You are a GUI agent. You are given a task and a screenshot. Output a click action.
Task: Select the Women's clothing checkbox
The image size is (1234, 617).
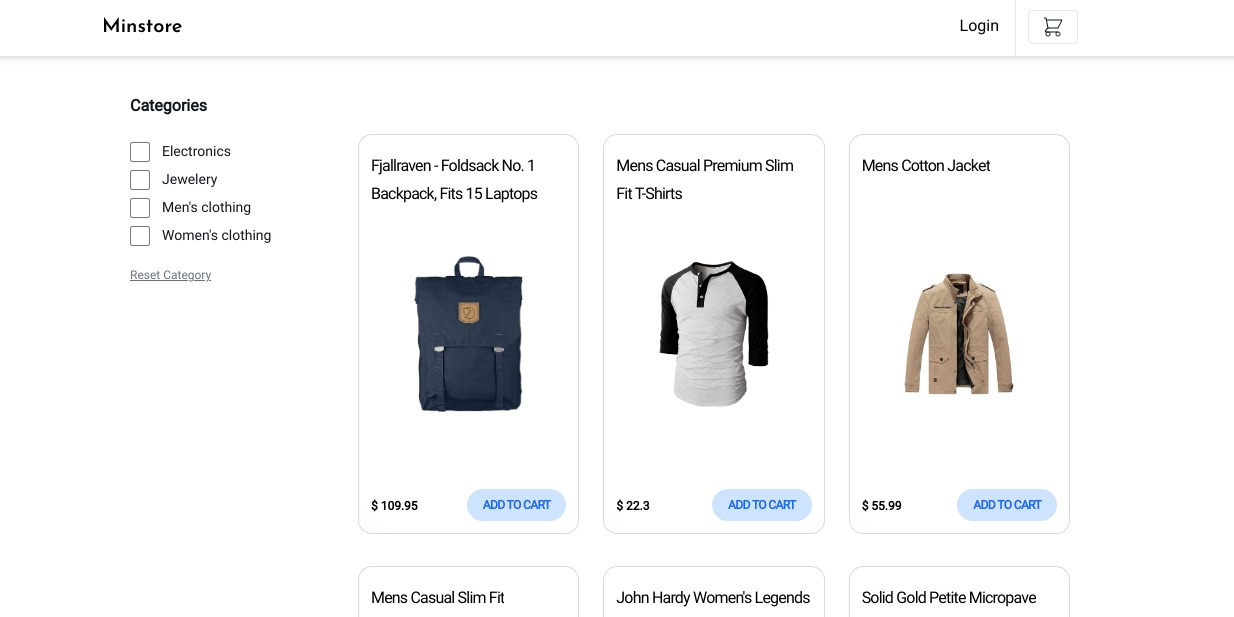click(140, 236)
